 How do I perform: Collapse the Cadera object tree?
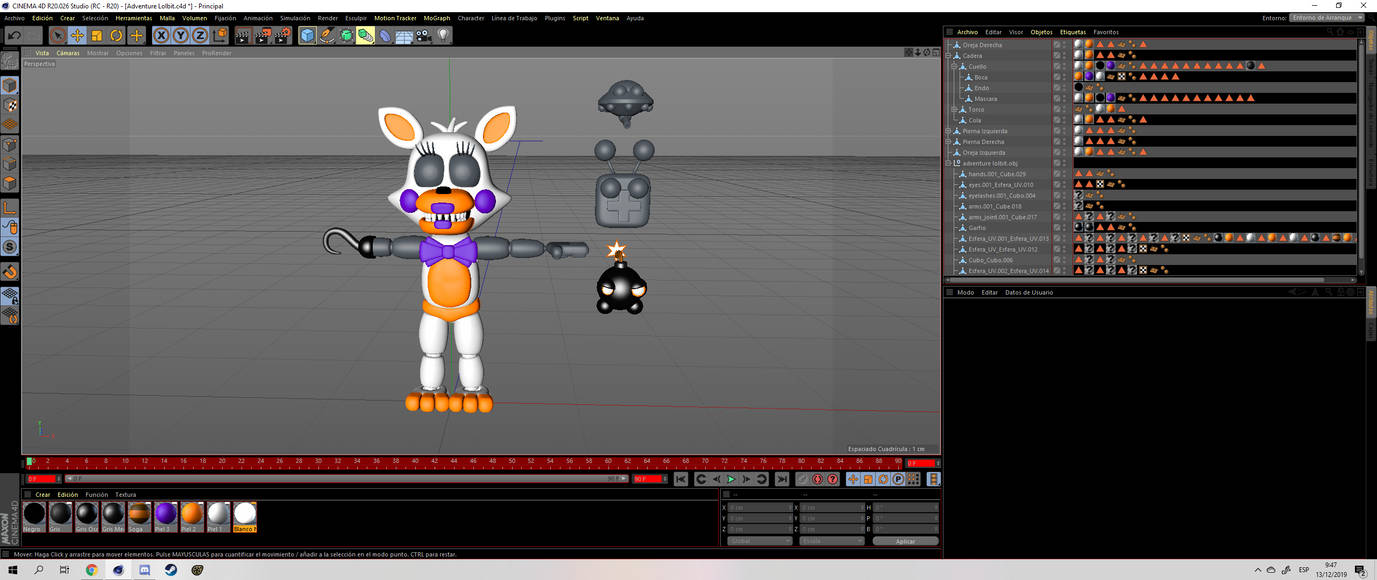pyautogui.click(x=948, y=56)
